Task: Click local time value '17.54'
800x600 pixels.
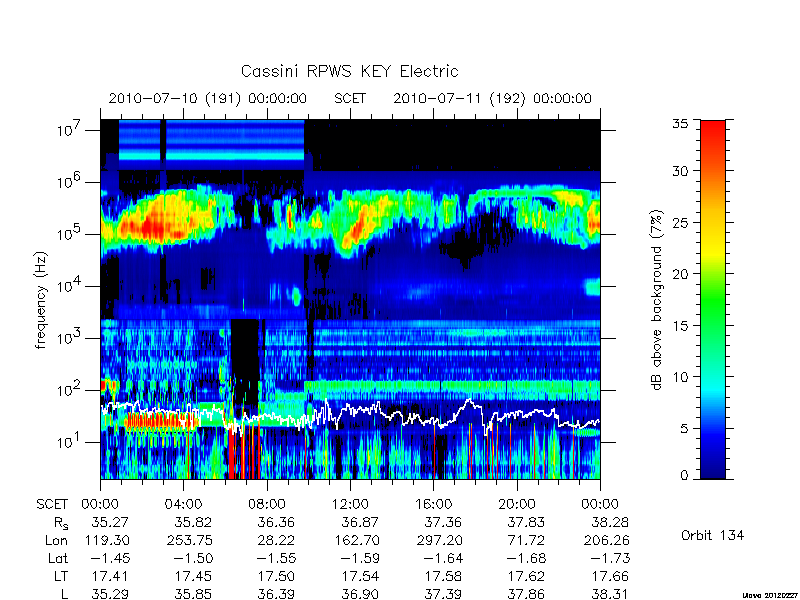Action: coord(360,577)
